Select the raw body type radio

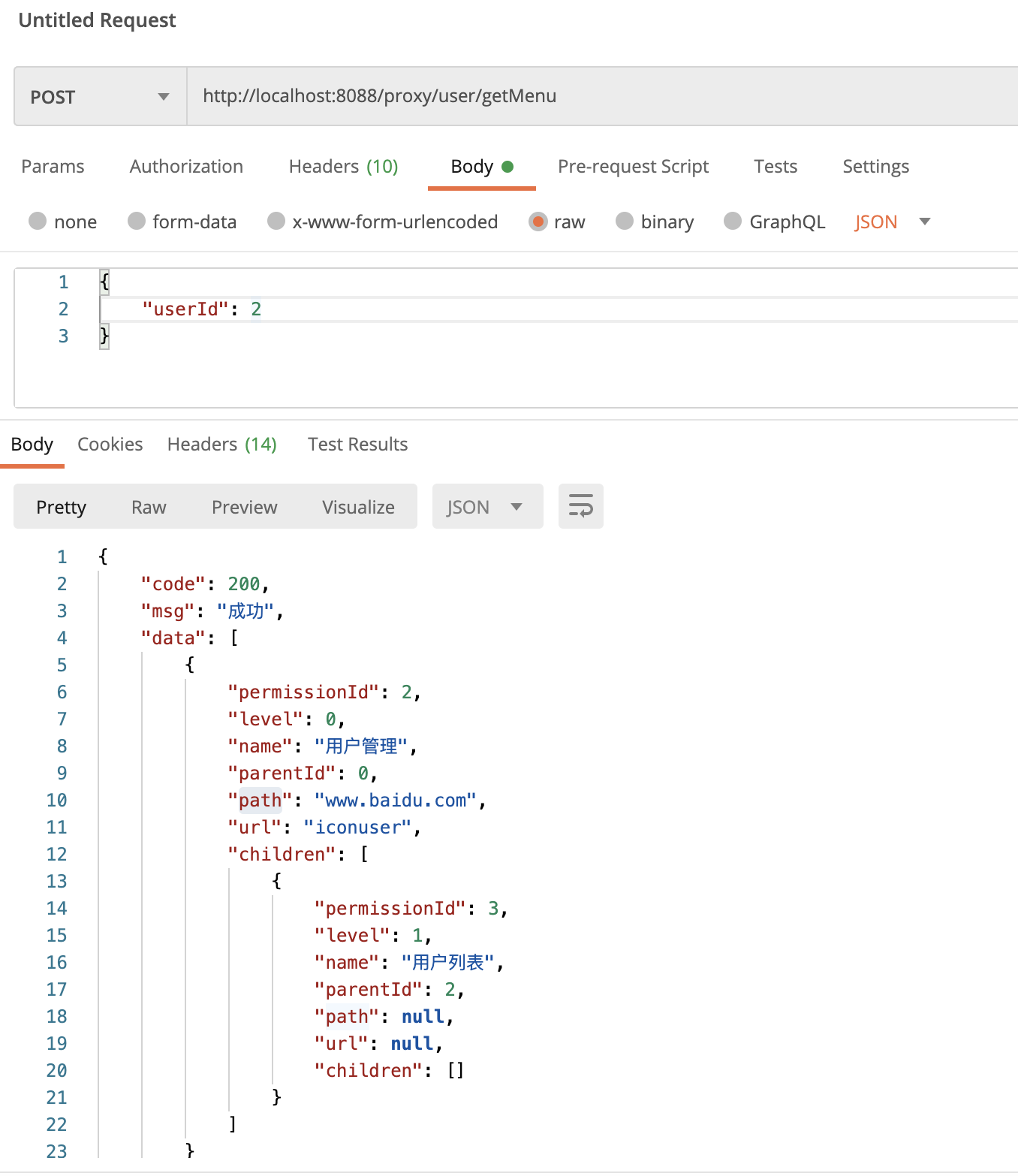pyautogui.click(x=538, y=221)
